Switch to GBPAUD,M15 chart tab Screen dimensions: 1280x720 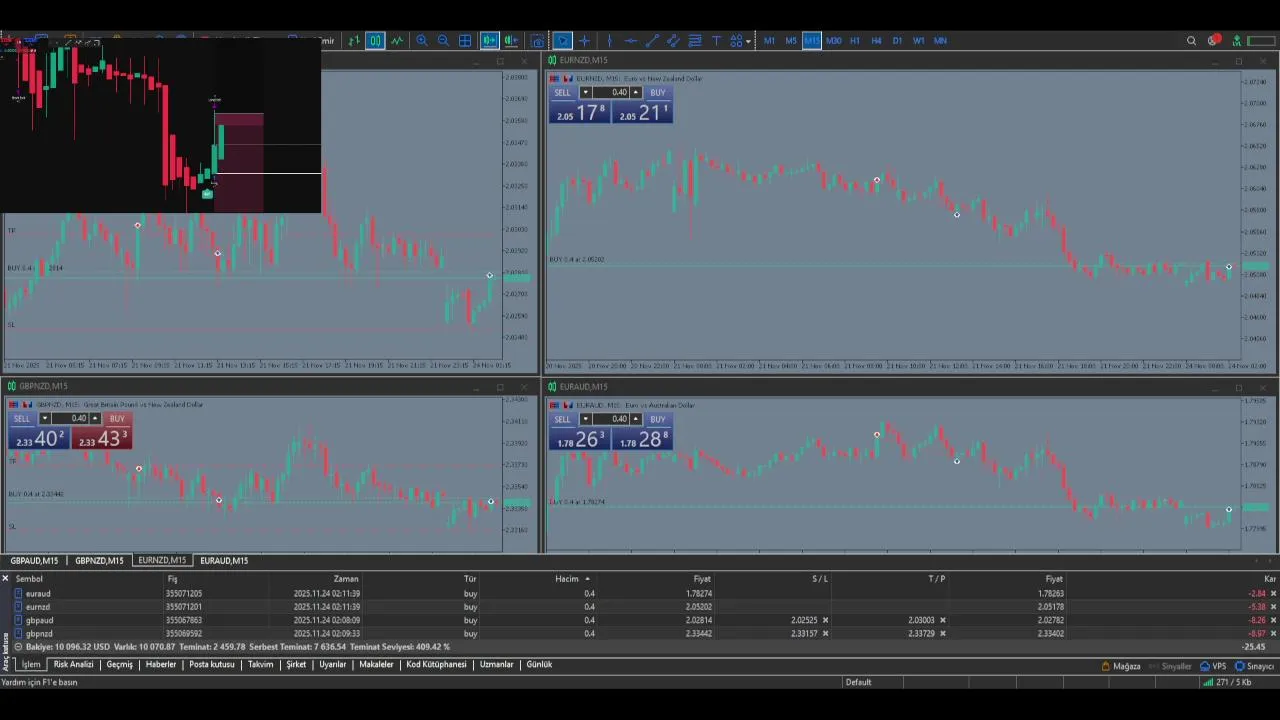[x=34, y=561]
